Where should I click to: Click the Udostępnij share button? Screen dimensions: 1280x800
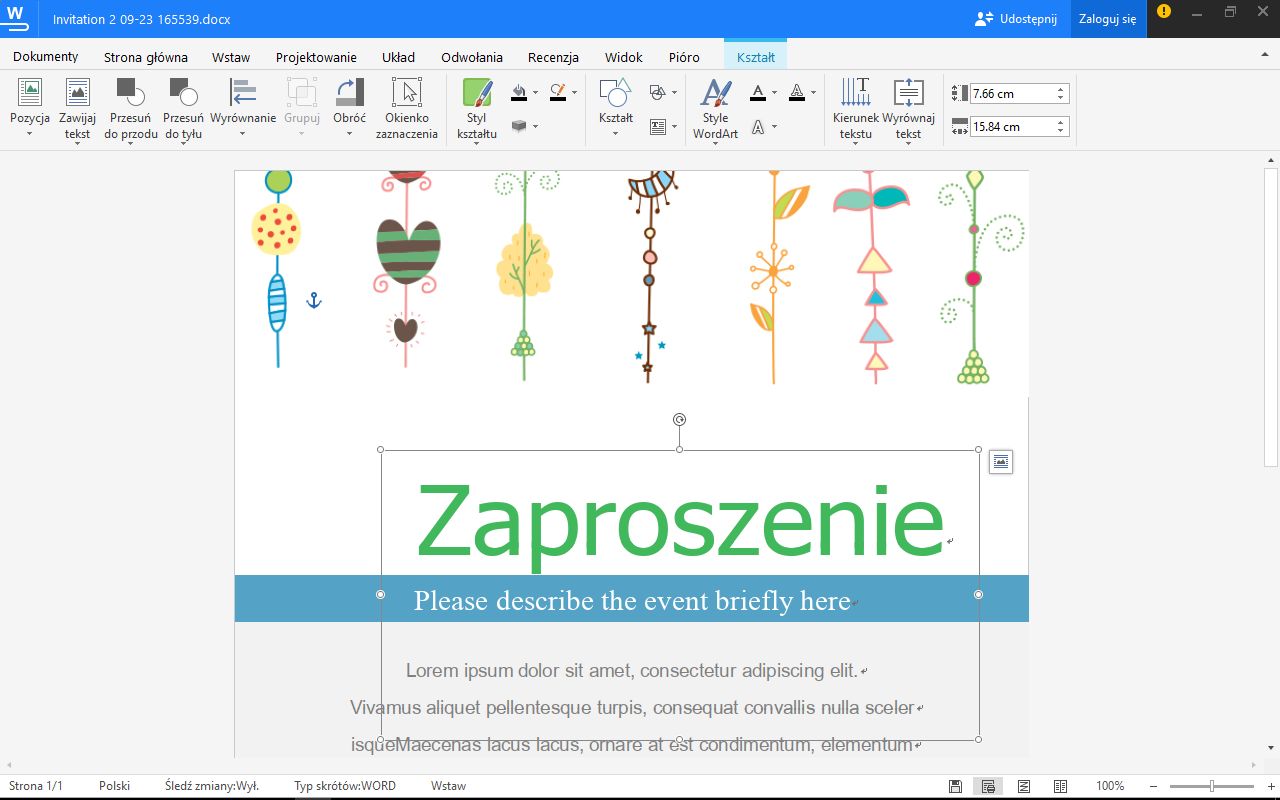click(1016, 19)
